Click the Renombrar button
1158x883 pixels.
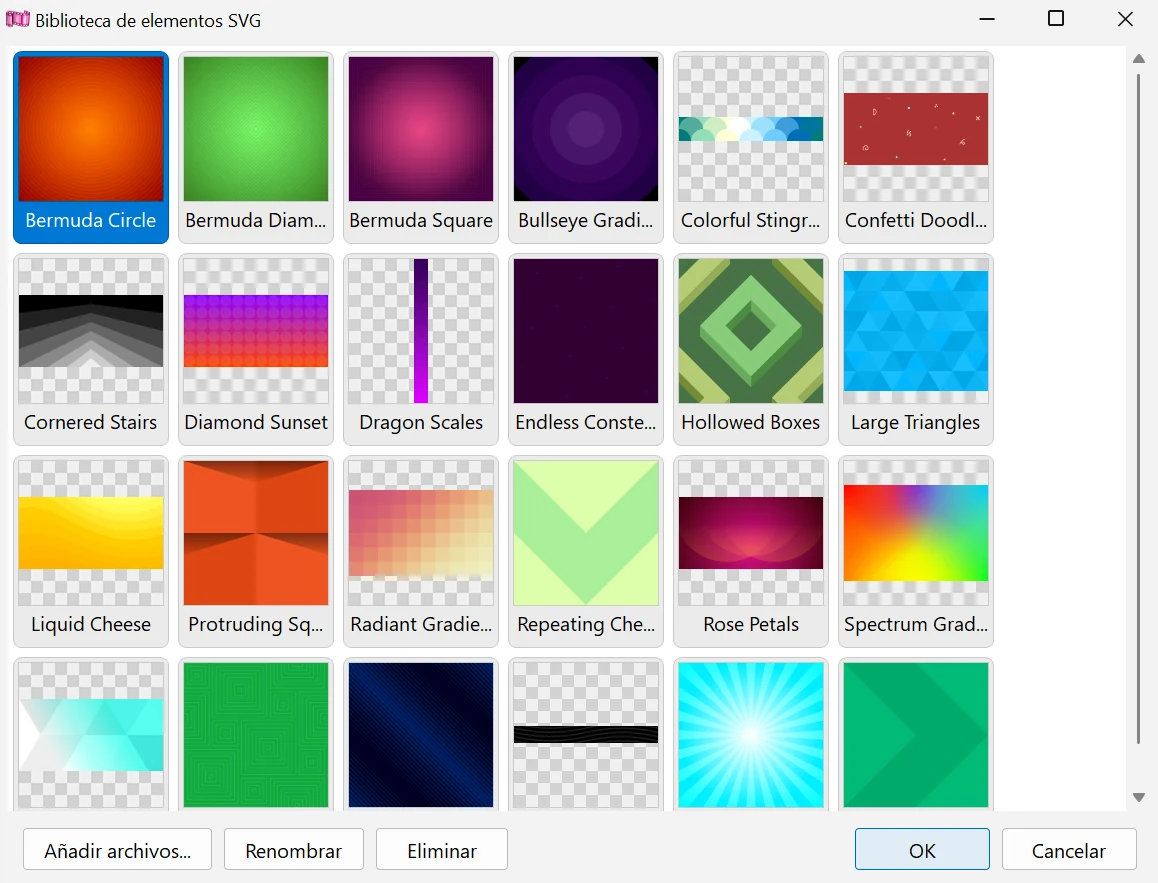pos(294,850)
